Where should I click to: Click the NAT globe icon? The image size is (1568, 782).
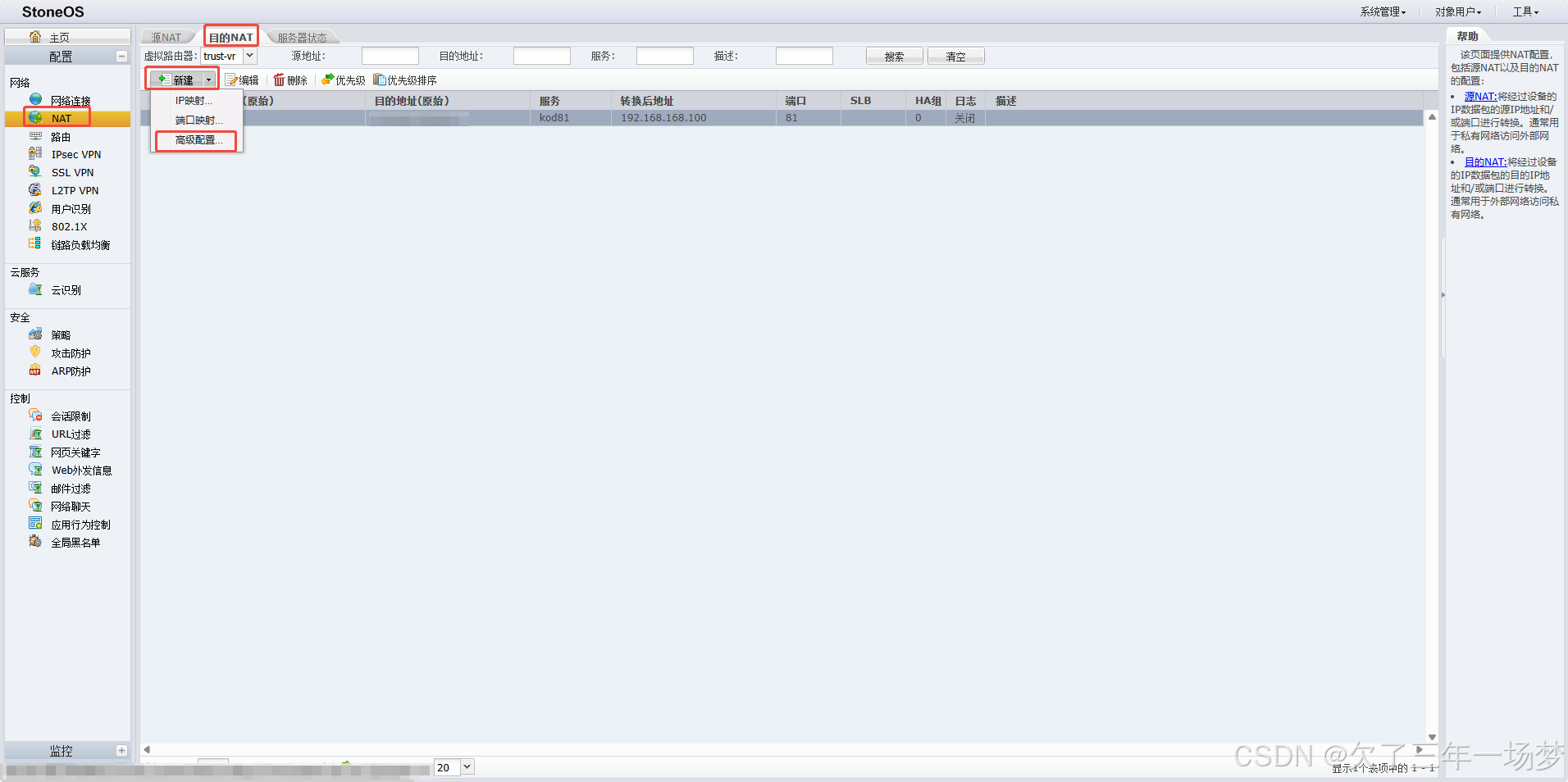click(x=35, y=118)
